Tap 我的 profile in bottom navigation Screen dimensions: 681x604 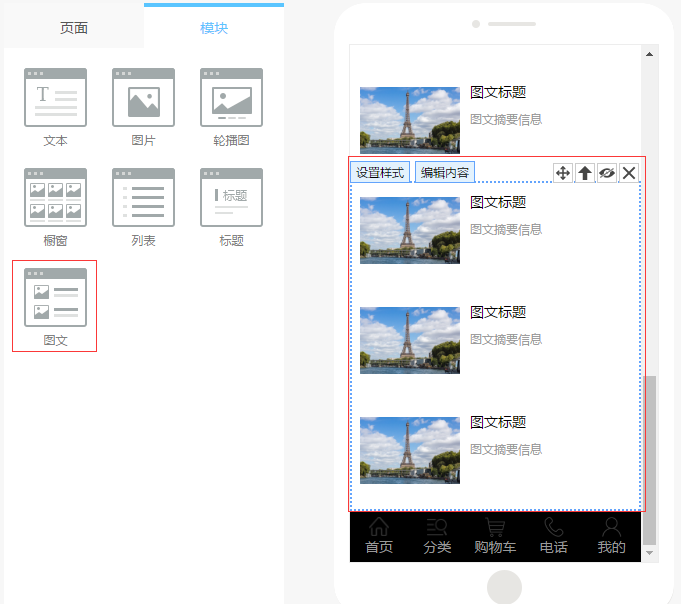pyautogui.click(x=611, y=537)
